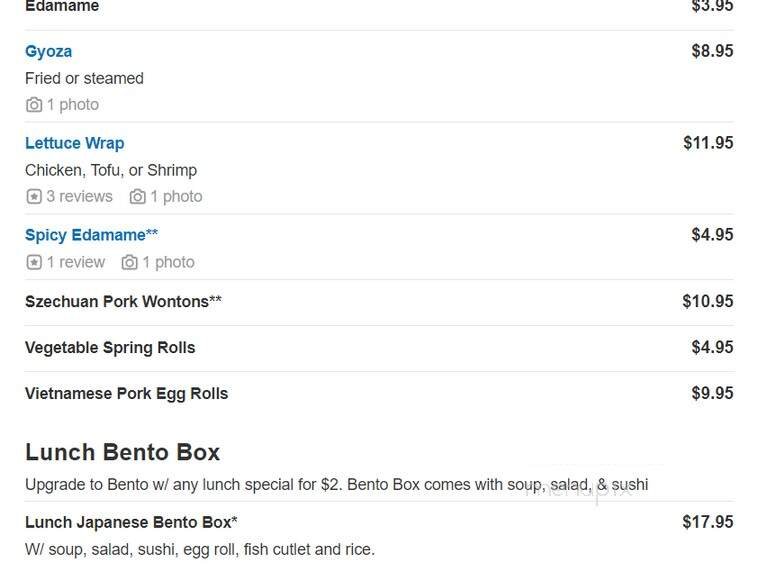Open the Lettuce Wrap item link
This screenshot has width=758, height=572.
[x=74, y=143]
